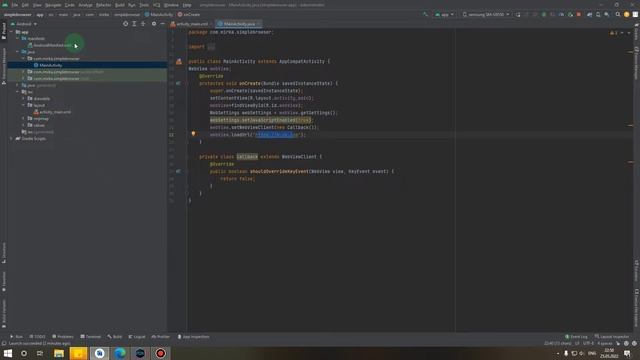Viewport: 640px width, 360px height.
Task: Expand the java generated folder
Action: pyautogui.click(x=18, y=85)
